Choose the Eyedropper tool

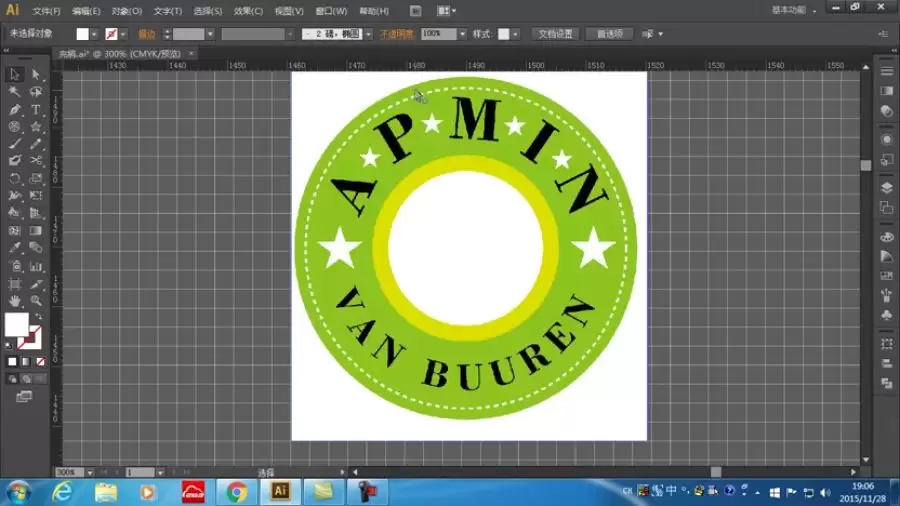point(14,248)
